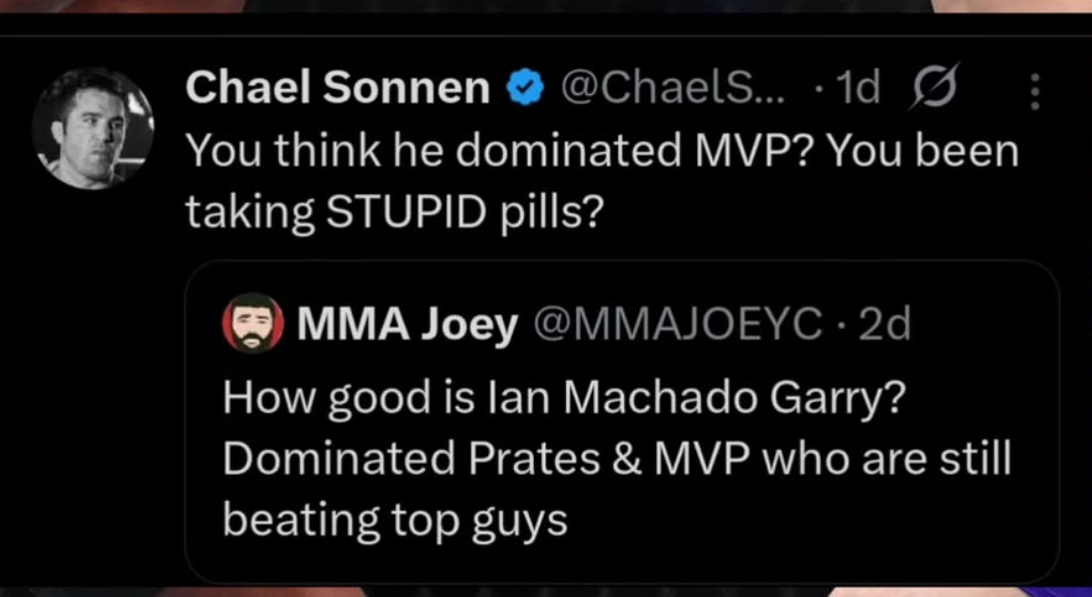Open the 1d timestamp of the tweet
Screen dimensions: 1092x597
coord(858,90)
